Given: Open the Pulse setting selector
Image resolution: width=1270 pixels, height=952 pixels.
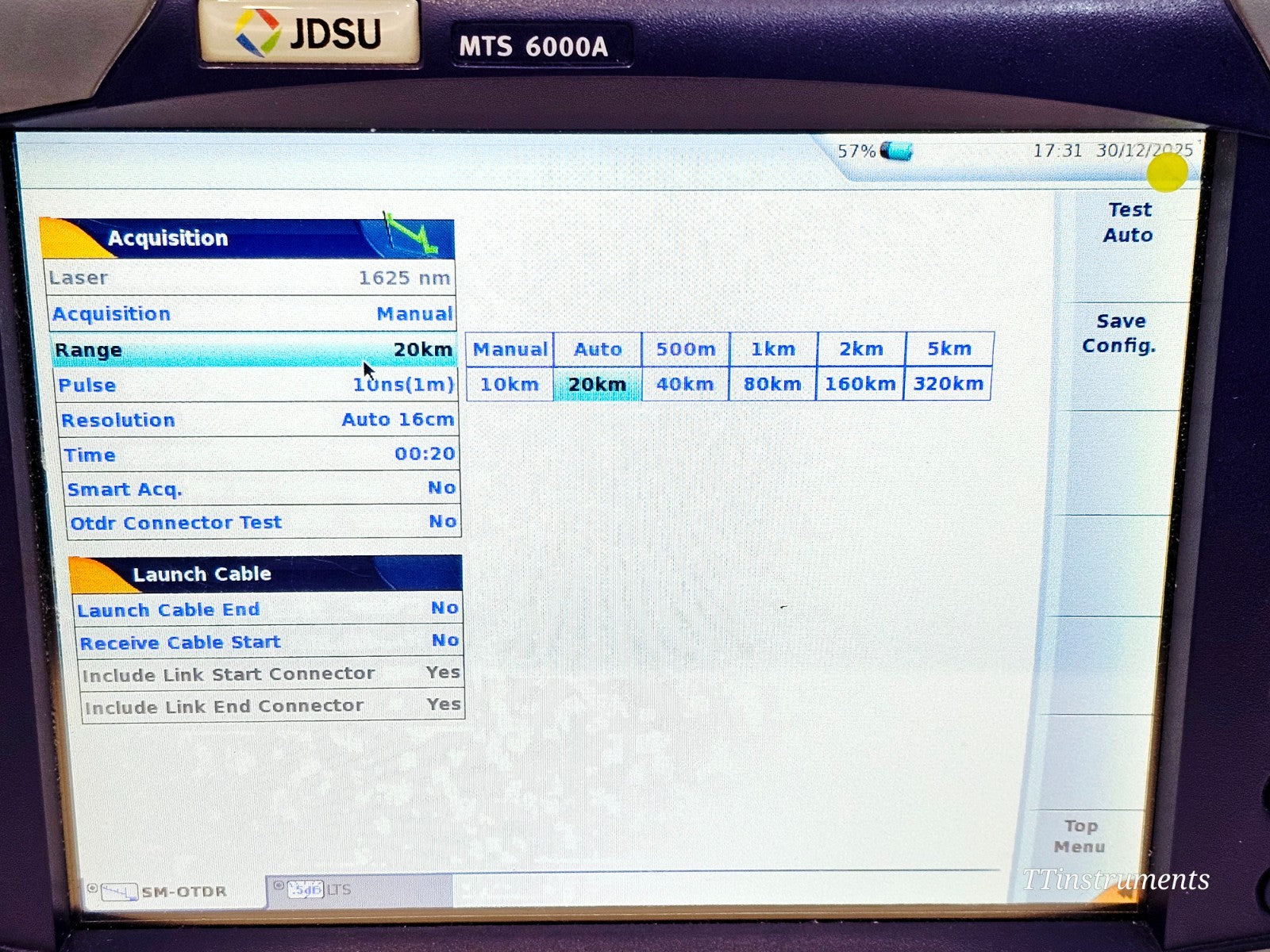Looking at the screenshot, I should [254, 385].
